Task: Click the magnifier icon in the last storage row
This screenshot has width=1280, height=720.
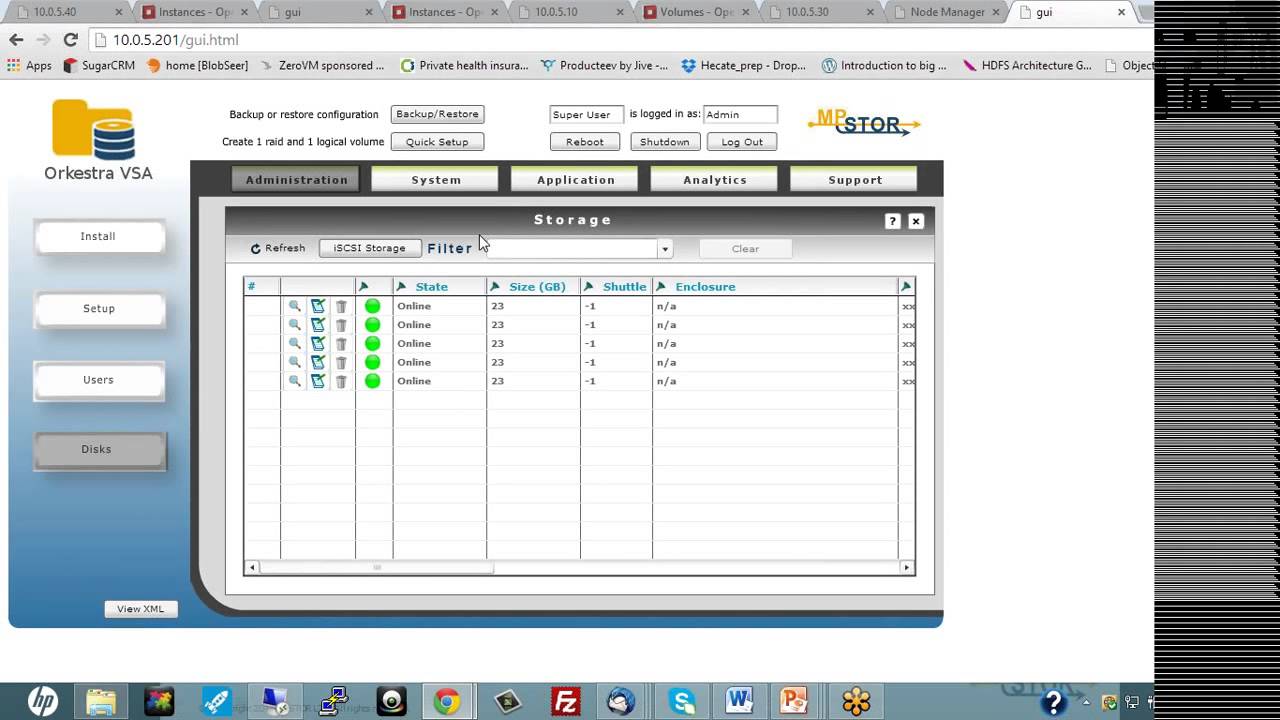Action: click(x=294, y=381)
